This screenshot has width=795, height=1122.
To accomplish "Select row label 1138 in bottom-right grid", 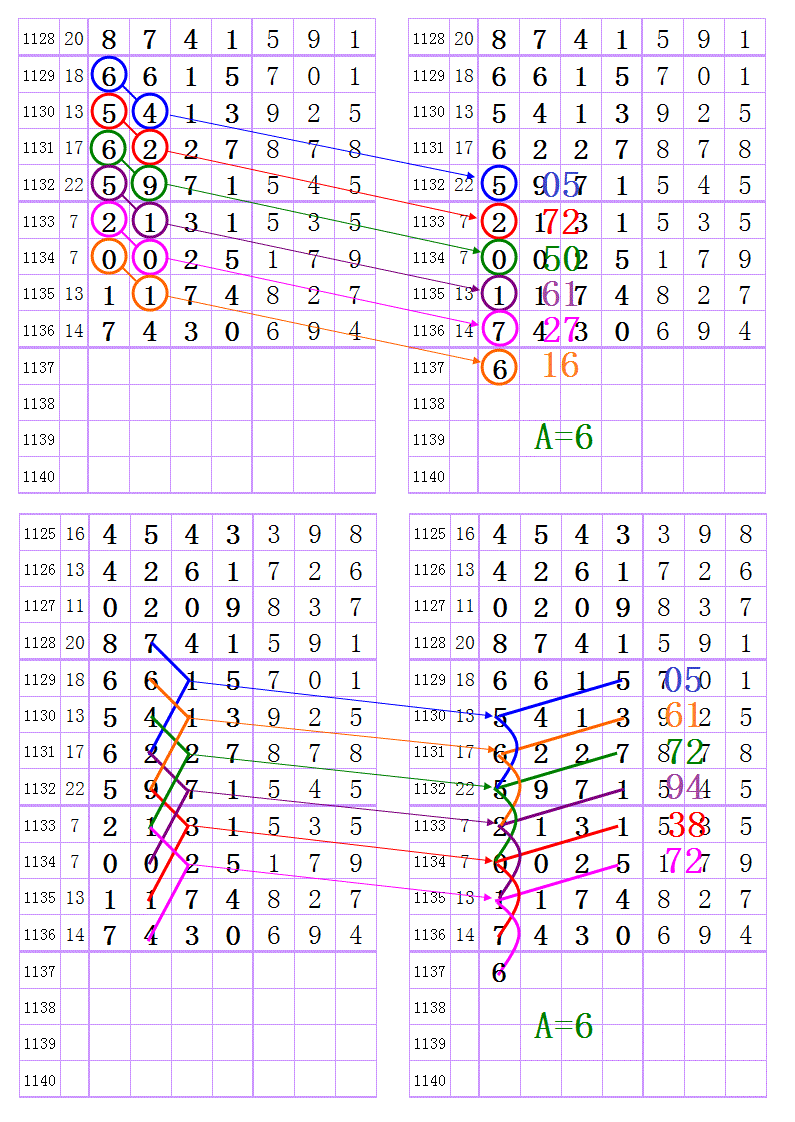I will 429,1008.
